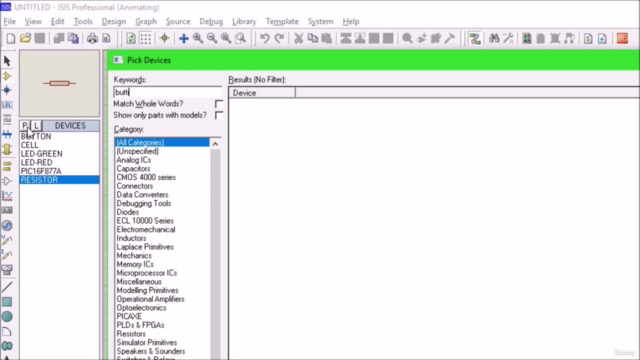Click the P pick devices button
The width and height of the screenshot is (640, 360).
click(25, 126)
